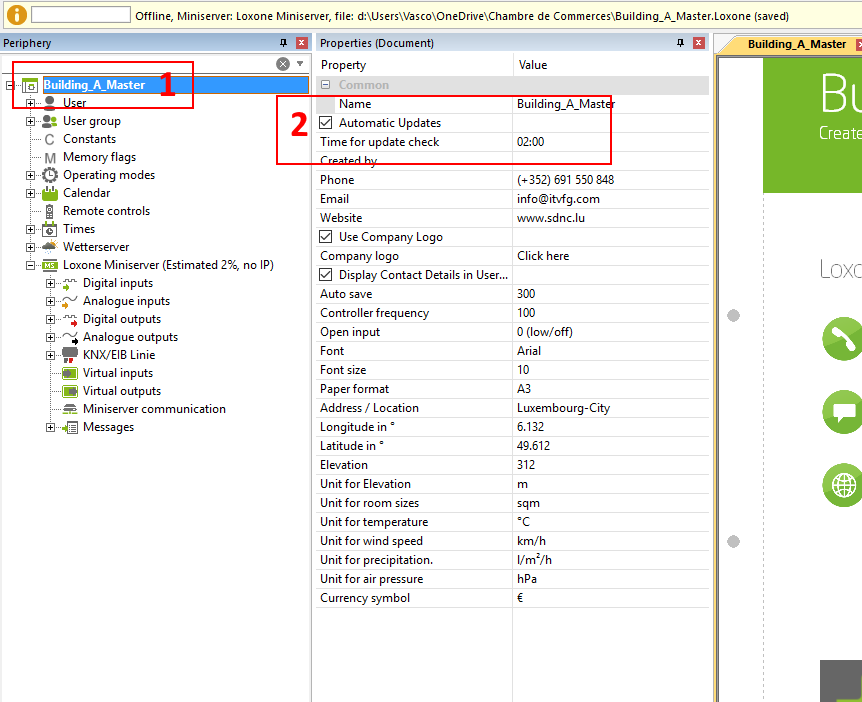Click the green Calendar icon
This screenshot has width=862, height=702.
[49, 193]
